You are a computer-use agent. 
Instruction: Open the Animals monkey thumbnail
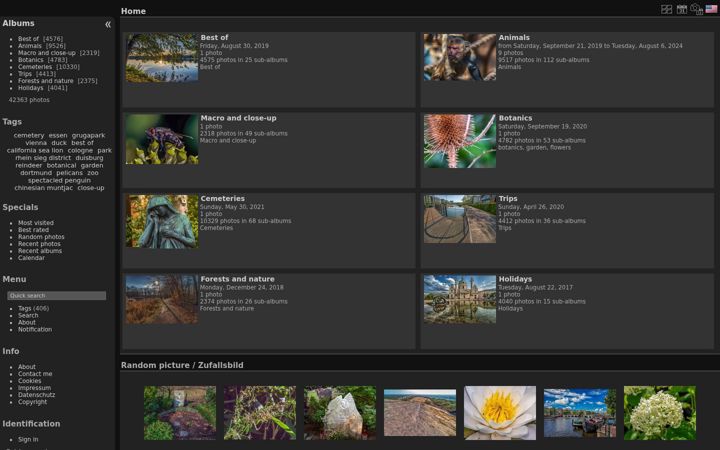[460, 57]
